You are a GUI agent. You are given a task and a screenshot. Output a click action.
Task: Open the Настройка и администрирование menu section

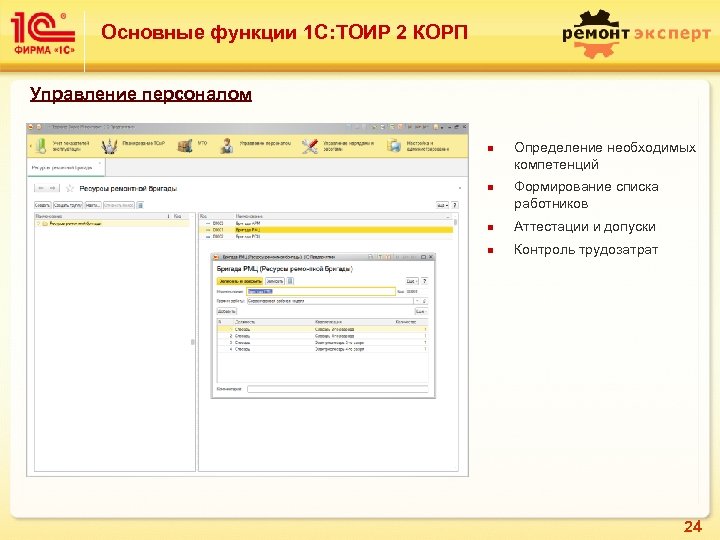click(x=428, y=146)
